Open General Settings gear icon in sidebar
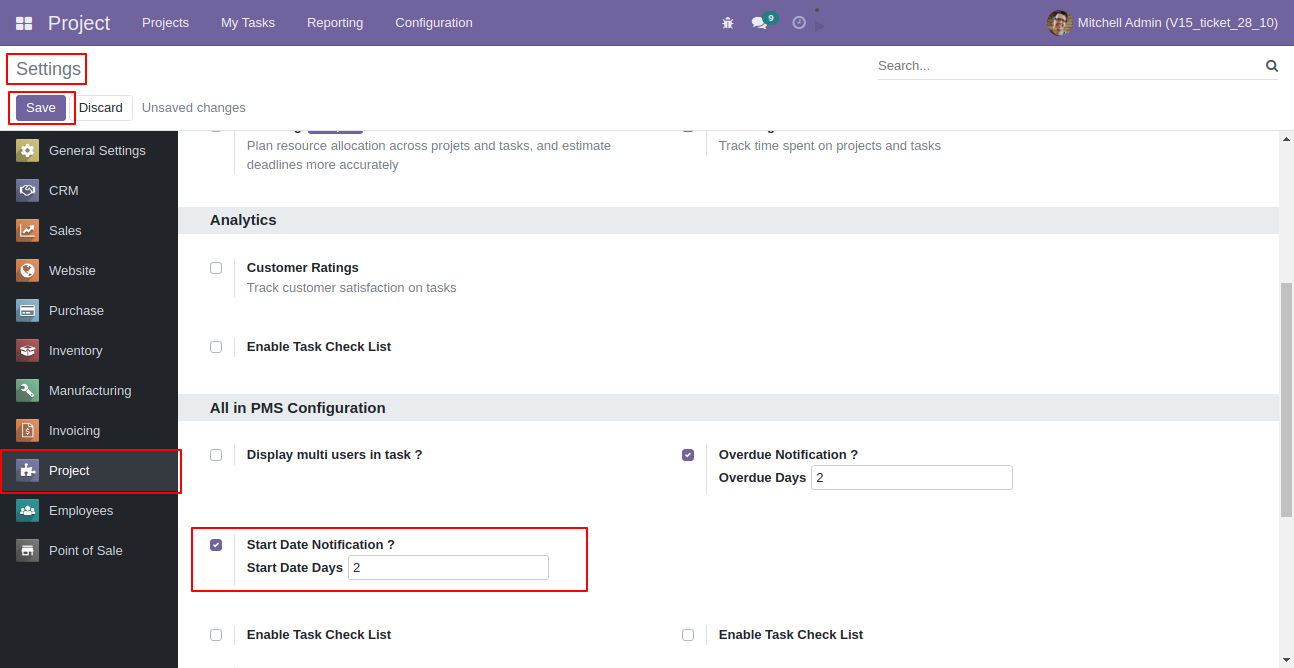Viewport: 1294px width, 668px height. point(28,151)
